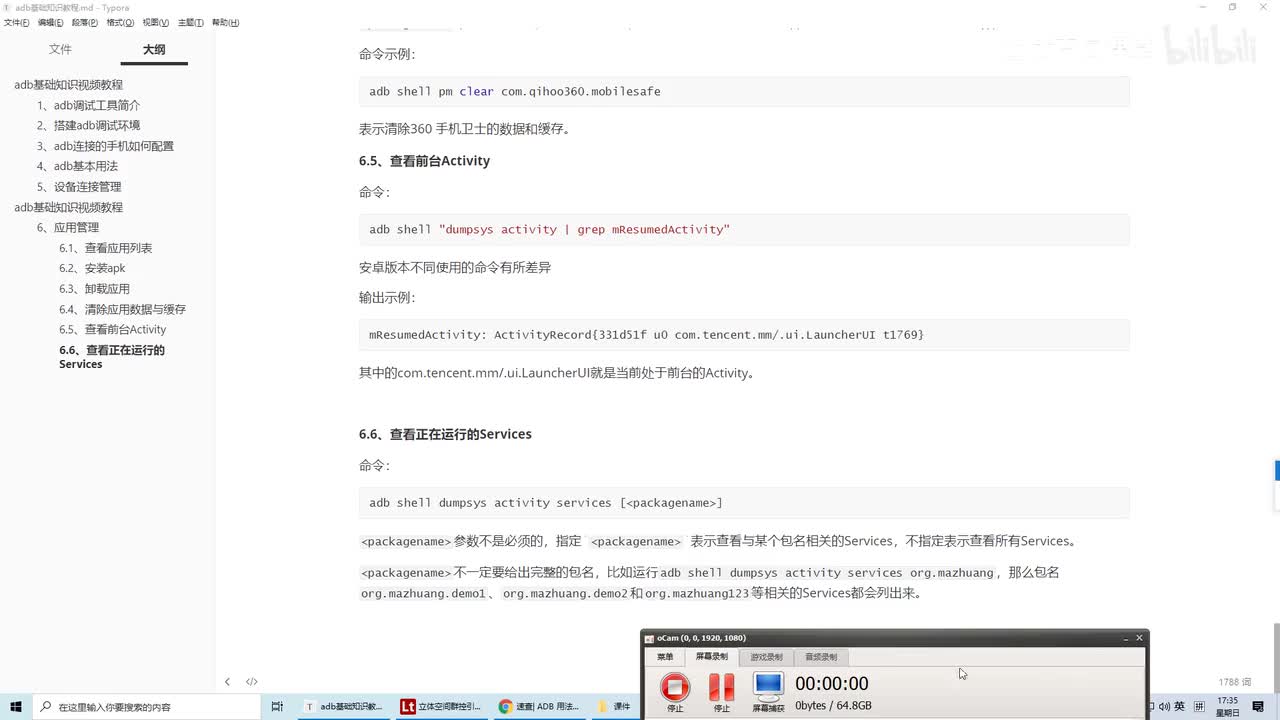Open Task View from the taskbar
Image resolution: width=1280 pixels, height=720 pixels.
[278, 706]
